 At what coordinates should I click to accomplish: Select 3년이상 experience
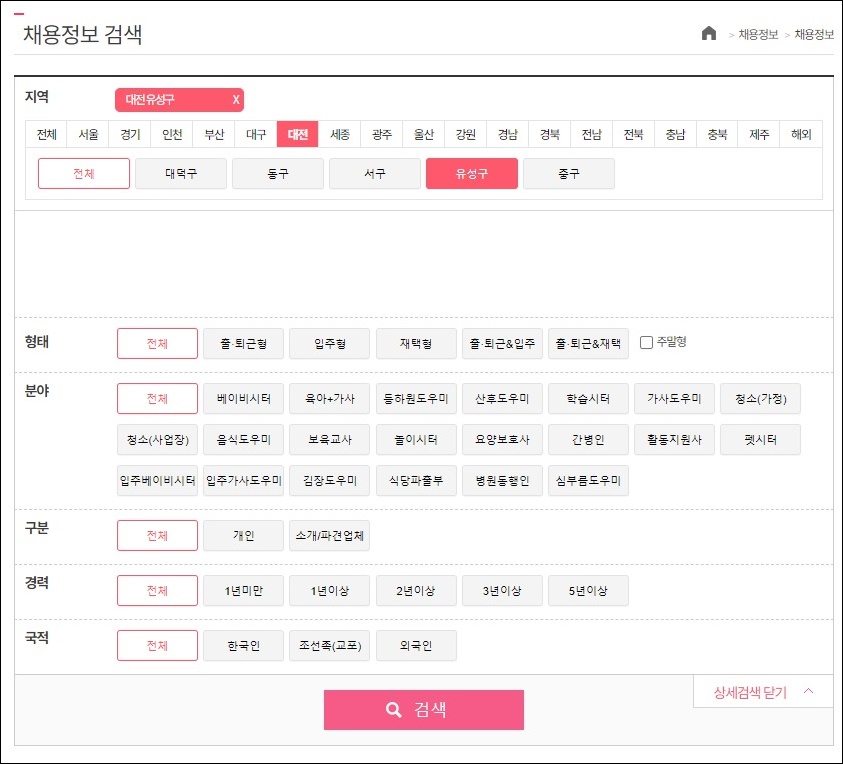(x=502, y=591)
